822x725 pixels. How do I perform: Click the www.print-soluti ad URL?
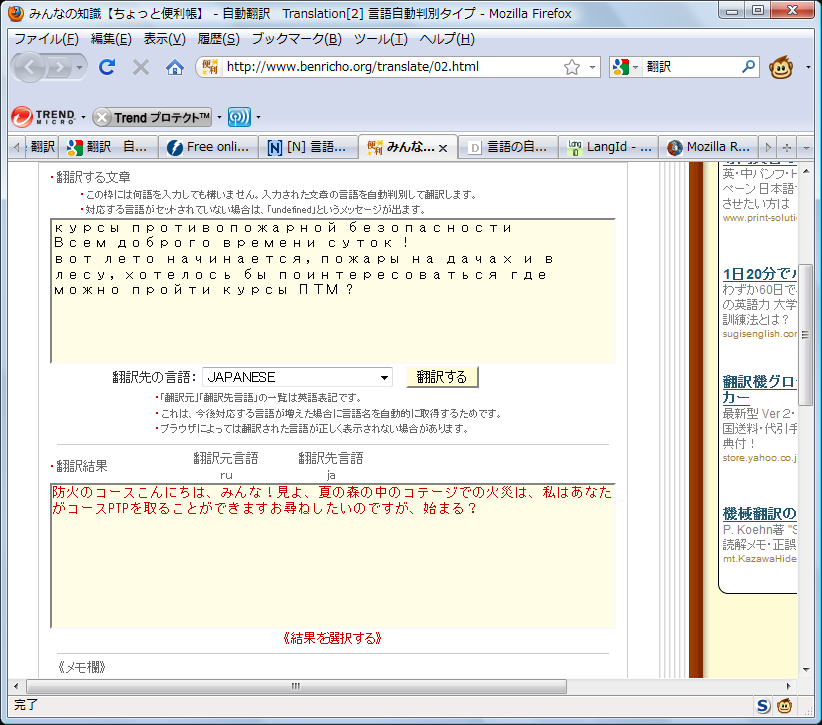click(x=760, y=218)
